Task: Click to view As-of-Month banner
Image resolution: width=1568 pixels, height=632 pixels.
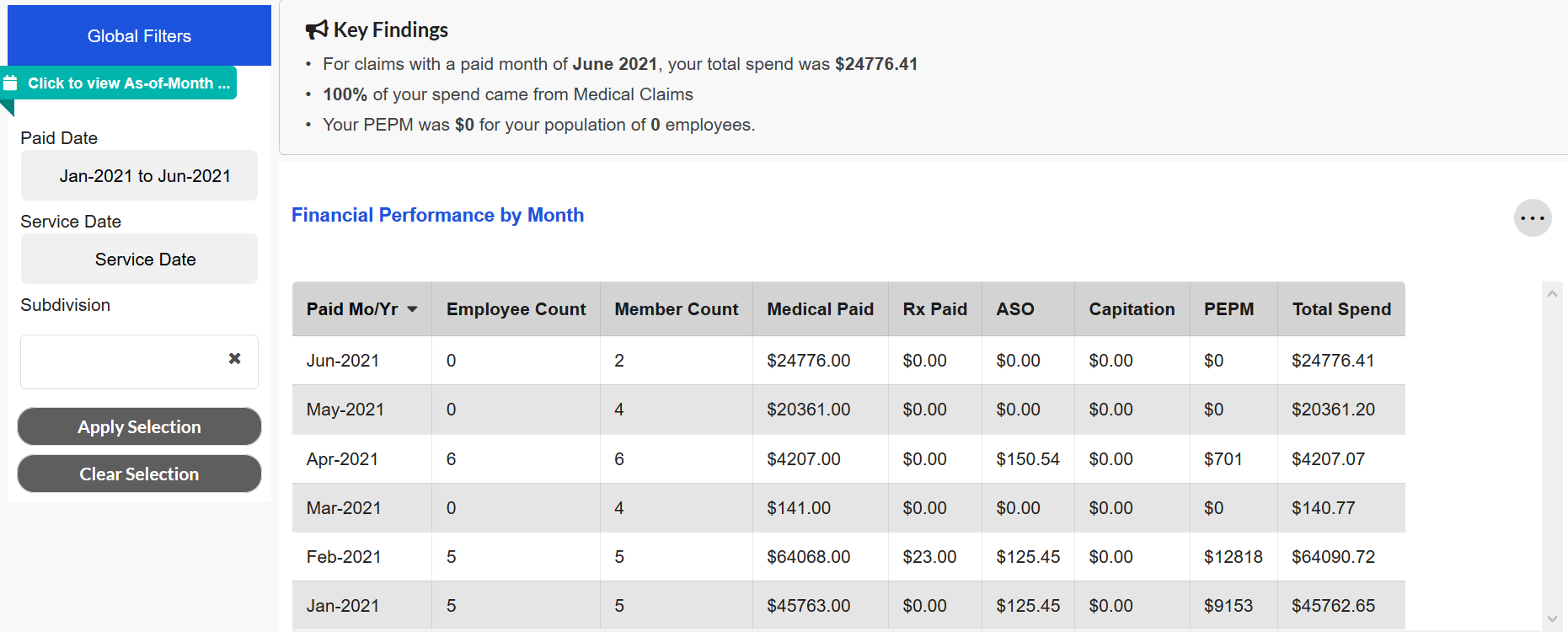Action: 128,83
